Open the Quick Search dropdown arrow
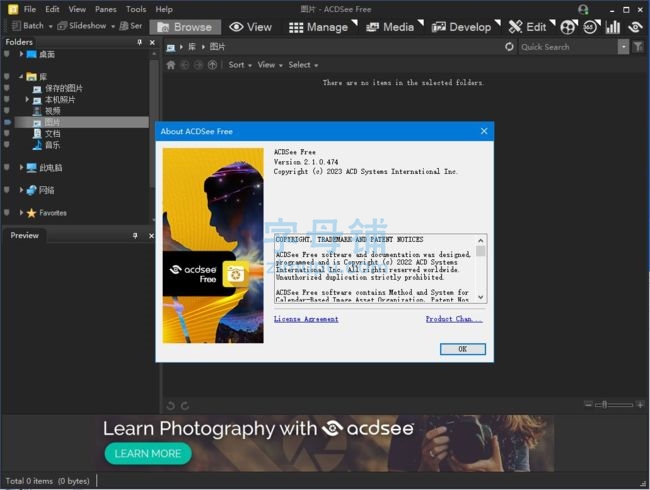The image size is (650, 490). click(x=623, y=47)
